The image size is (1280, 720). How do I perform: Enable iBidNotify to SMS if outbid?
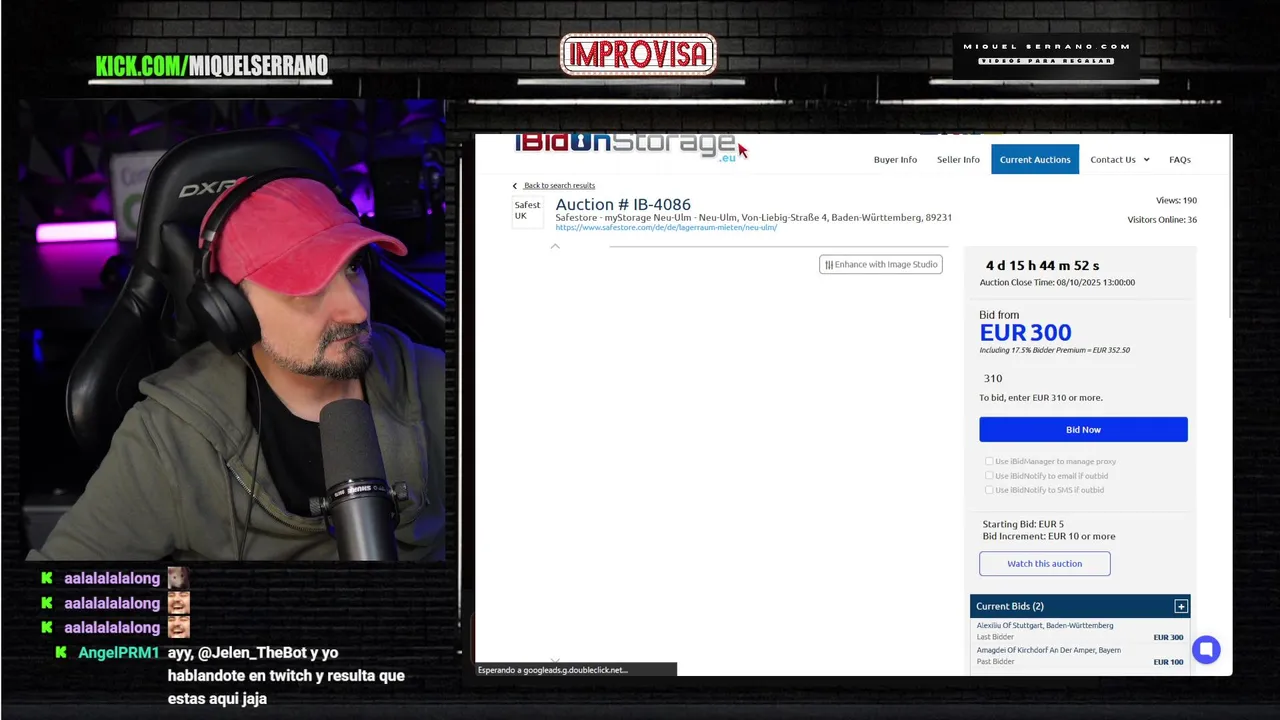click(x=989, y=490)
